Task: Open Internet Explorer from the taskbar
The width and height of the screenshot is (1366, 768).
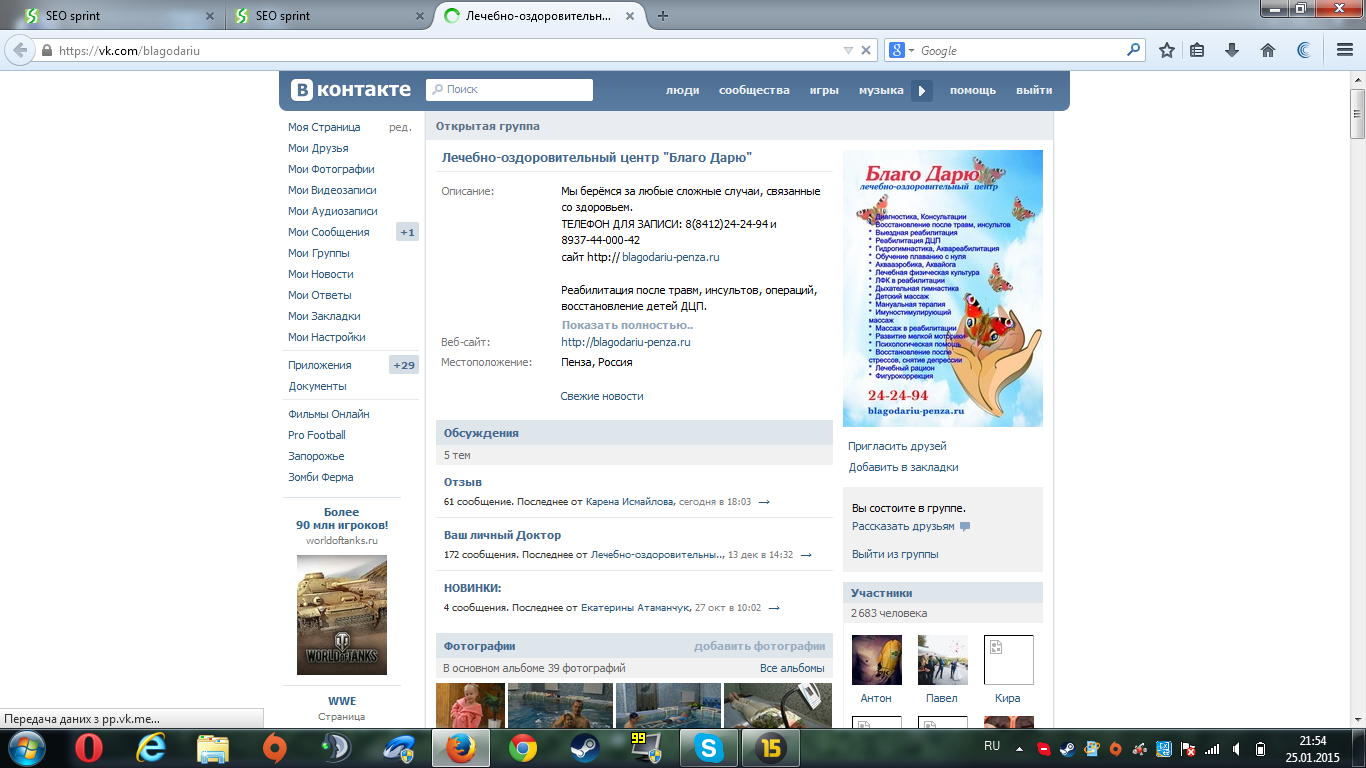Action: (152, 747)
